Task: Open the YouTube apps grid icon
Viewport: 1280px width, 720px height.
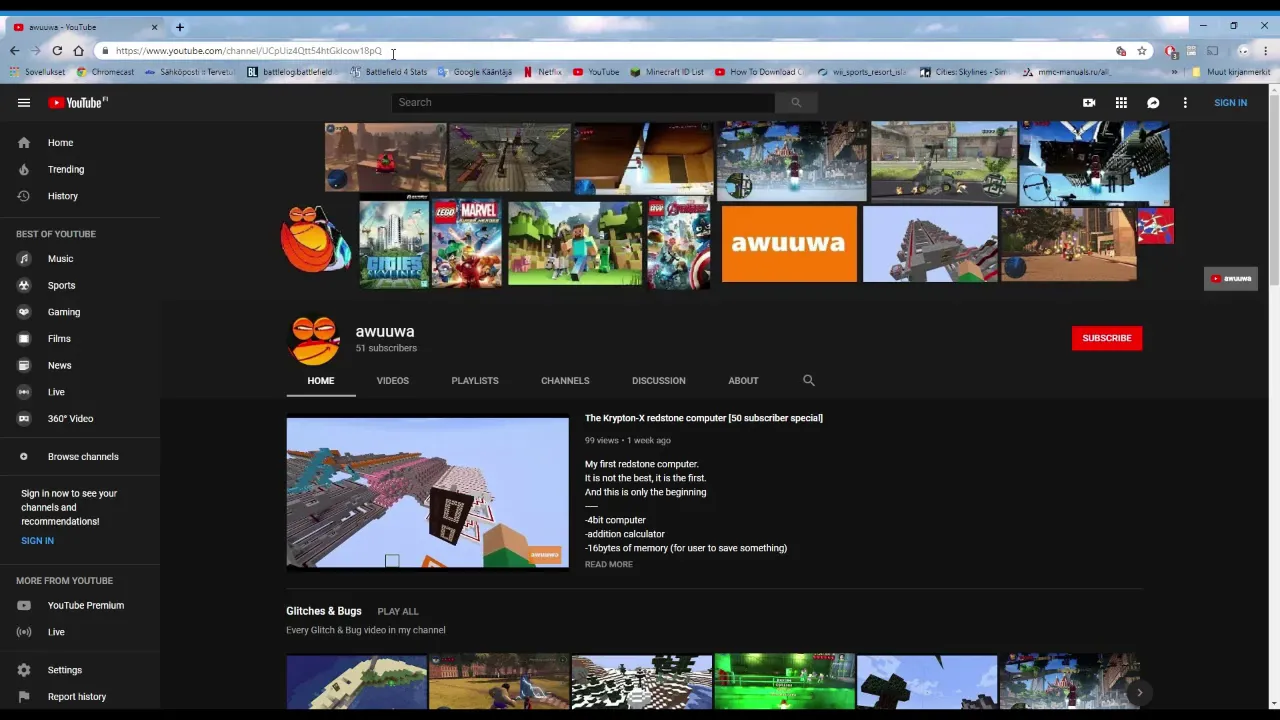Action: pos(1121,102)
